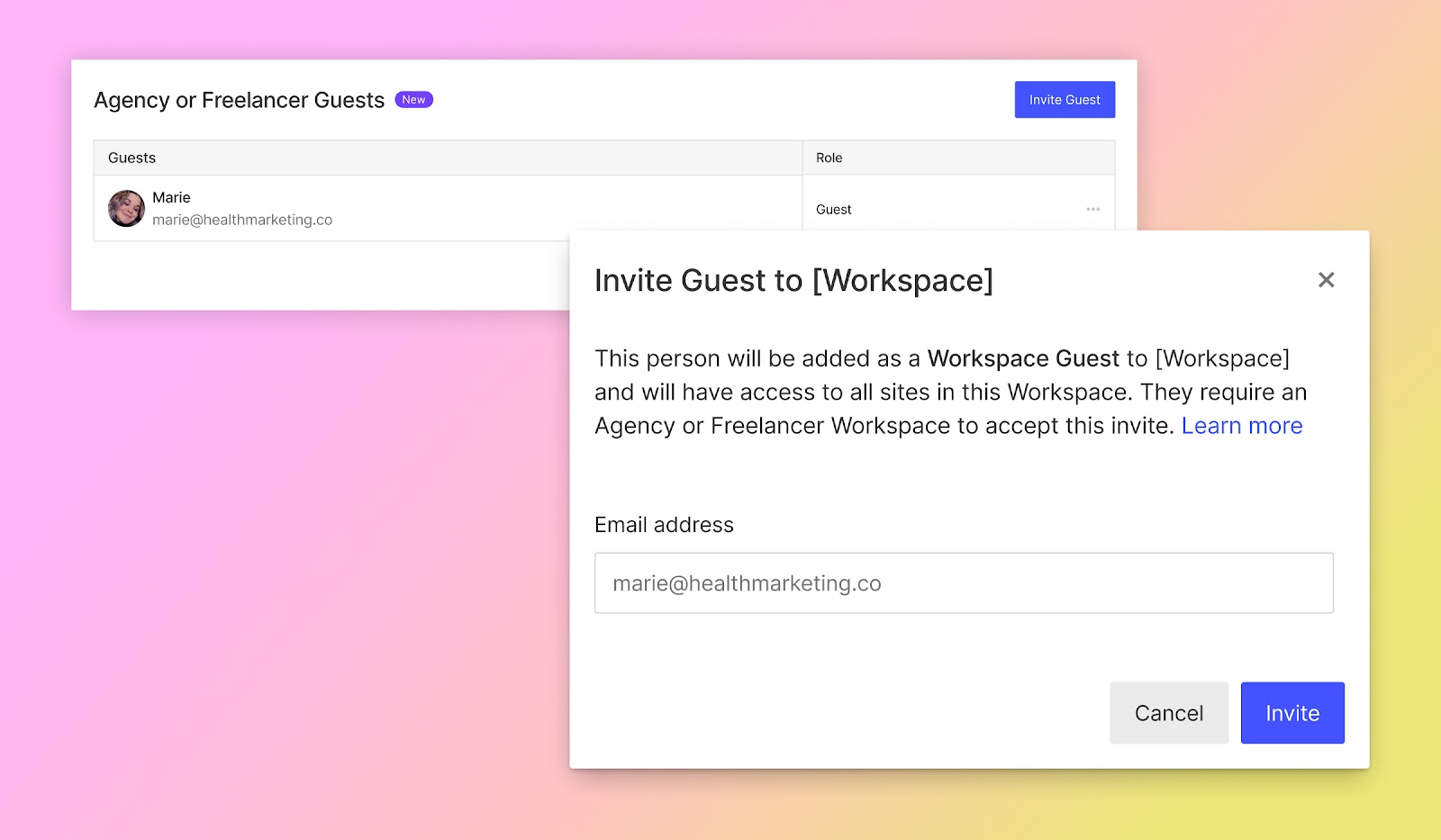
Task: Cancel the guest invitation dialog
Action: click(x=1168, y=713)
